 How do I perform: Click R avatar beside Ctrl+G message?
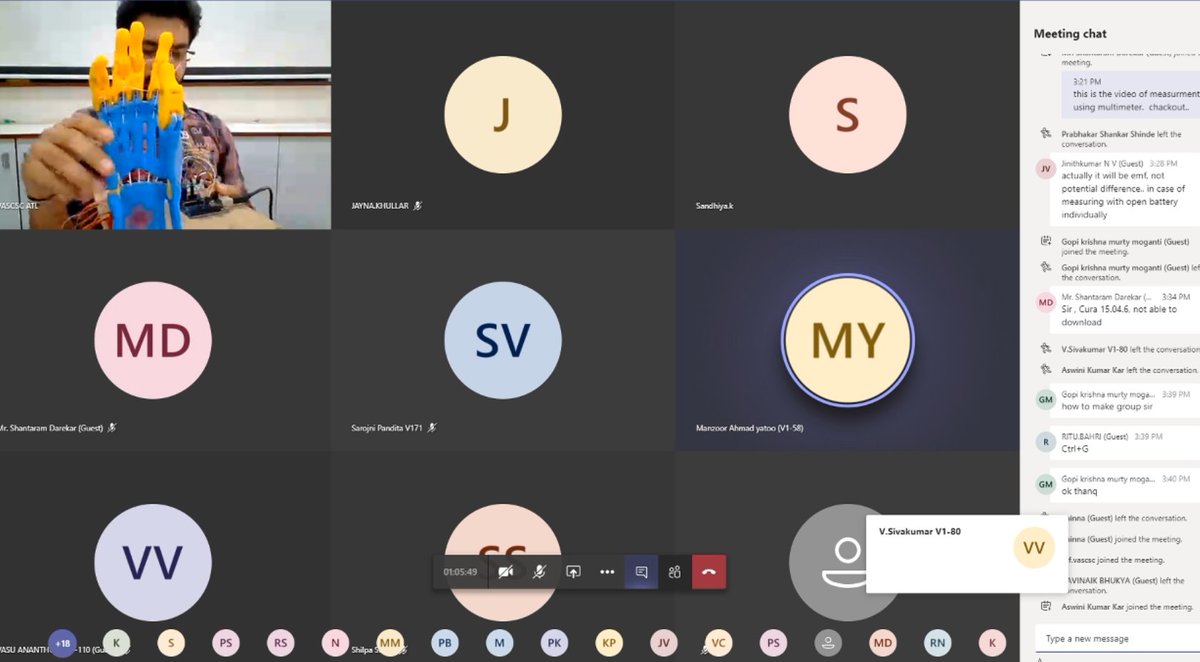[x=1046, y=442]
